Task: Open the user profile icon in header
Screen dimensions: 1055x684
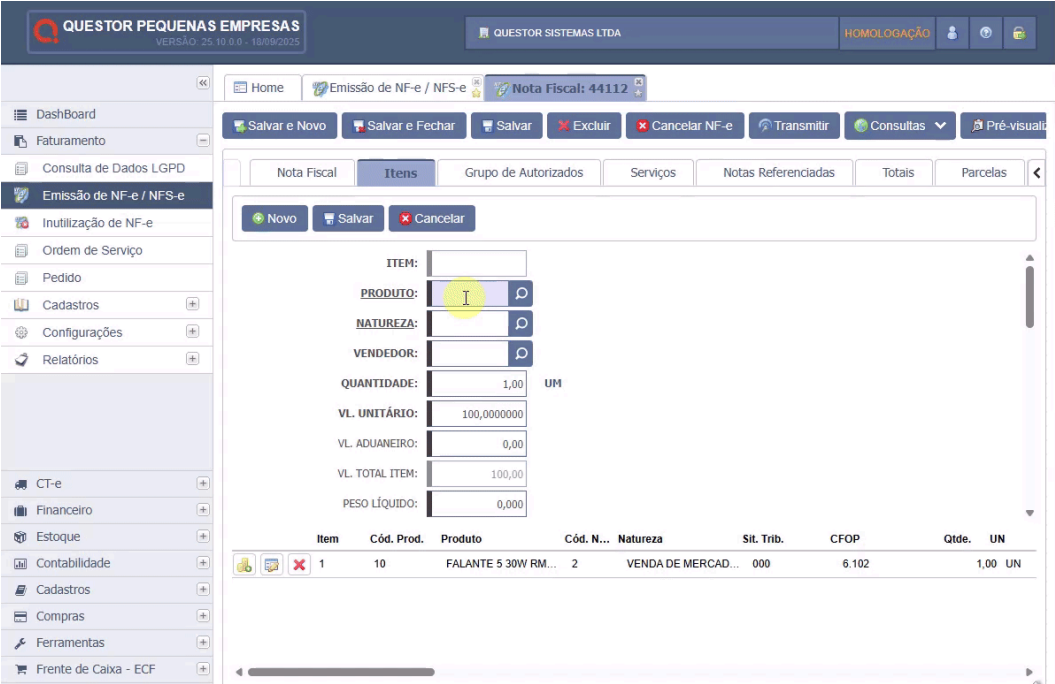Action: 952,33
